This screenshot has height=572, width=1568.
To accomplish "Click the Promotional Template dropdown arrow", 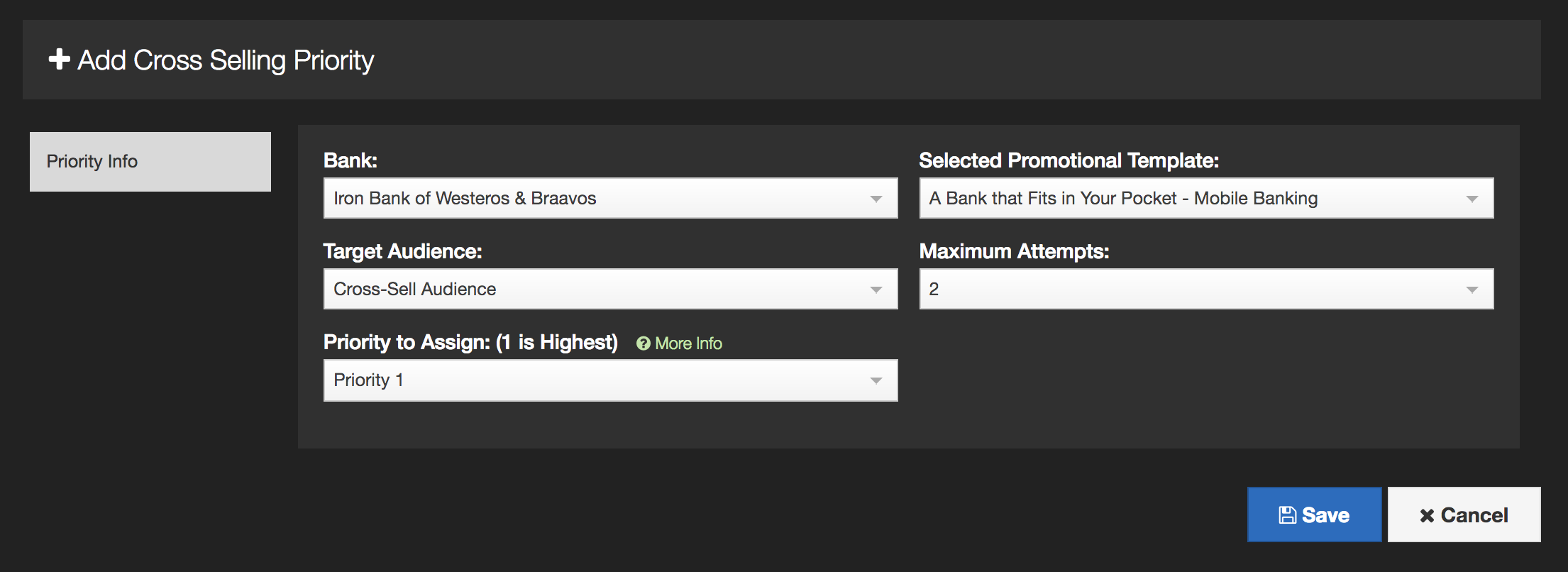I will click(1472, 199).
